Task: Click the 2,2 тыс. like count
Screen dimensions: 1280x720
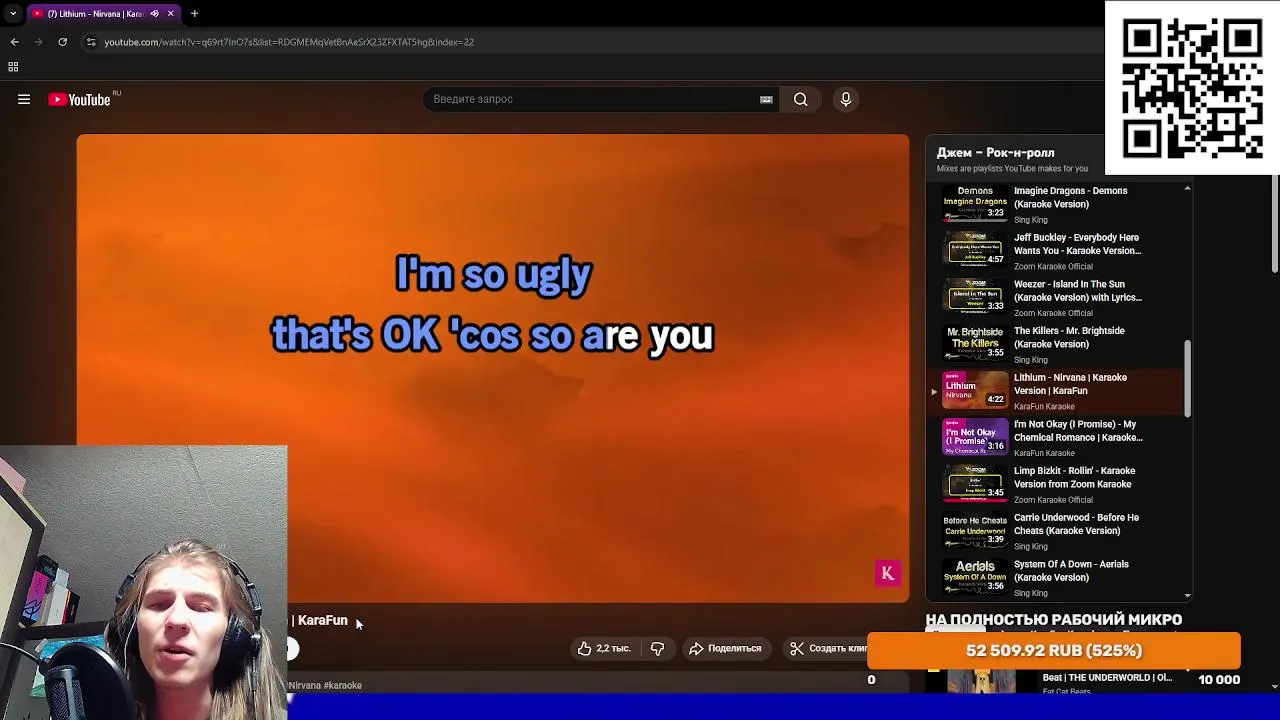Action: pyautogui.click(x=613, y=648)
